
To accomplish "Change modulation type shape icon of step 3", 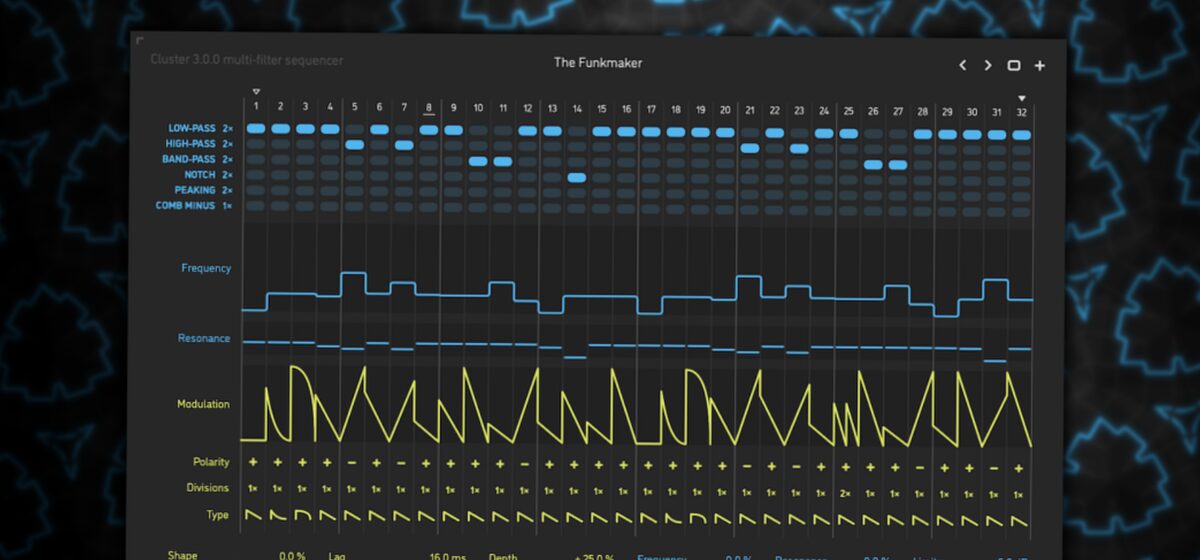I will 302,514.
